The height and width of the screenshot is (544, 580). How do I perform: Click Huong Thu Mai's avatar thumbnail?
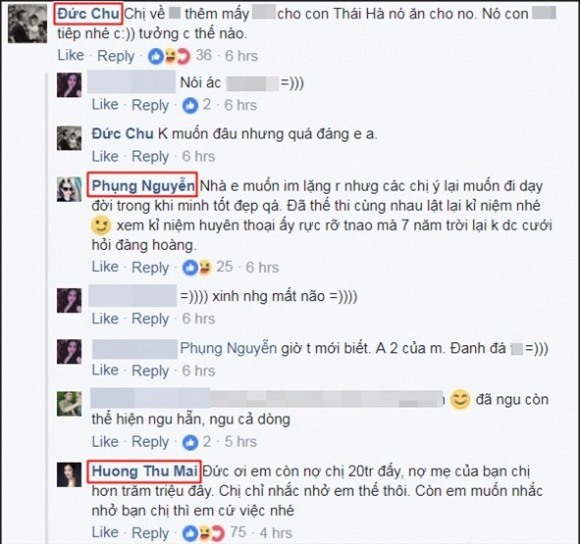click(x=69, y=474)
